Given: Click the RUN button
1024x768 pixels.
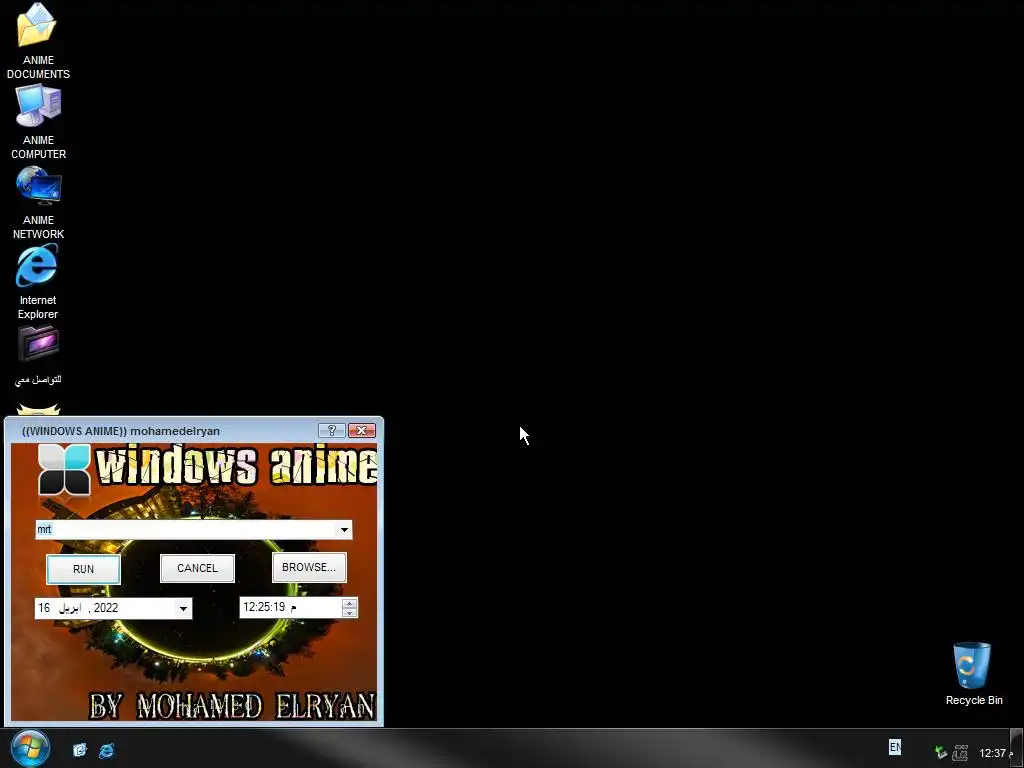Looking at the screenshot, I should (x=84, y=569).
